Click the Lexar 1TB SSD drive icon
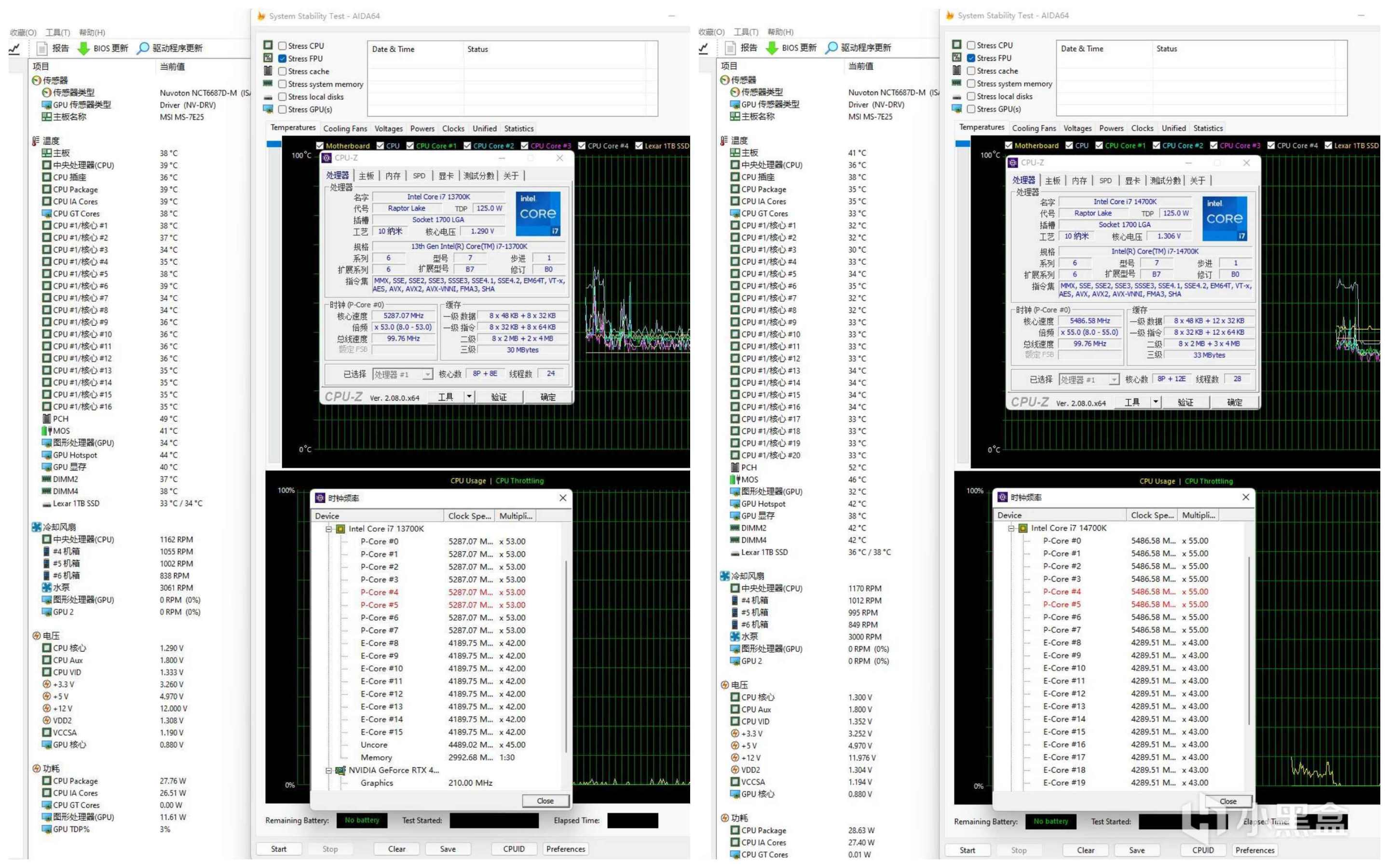Viewport: 1389px width, 868px height. [x=46, y=503]
